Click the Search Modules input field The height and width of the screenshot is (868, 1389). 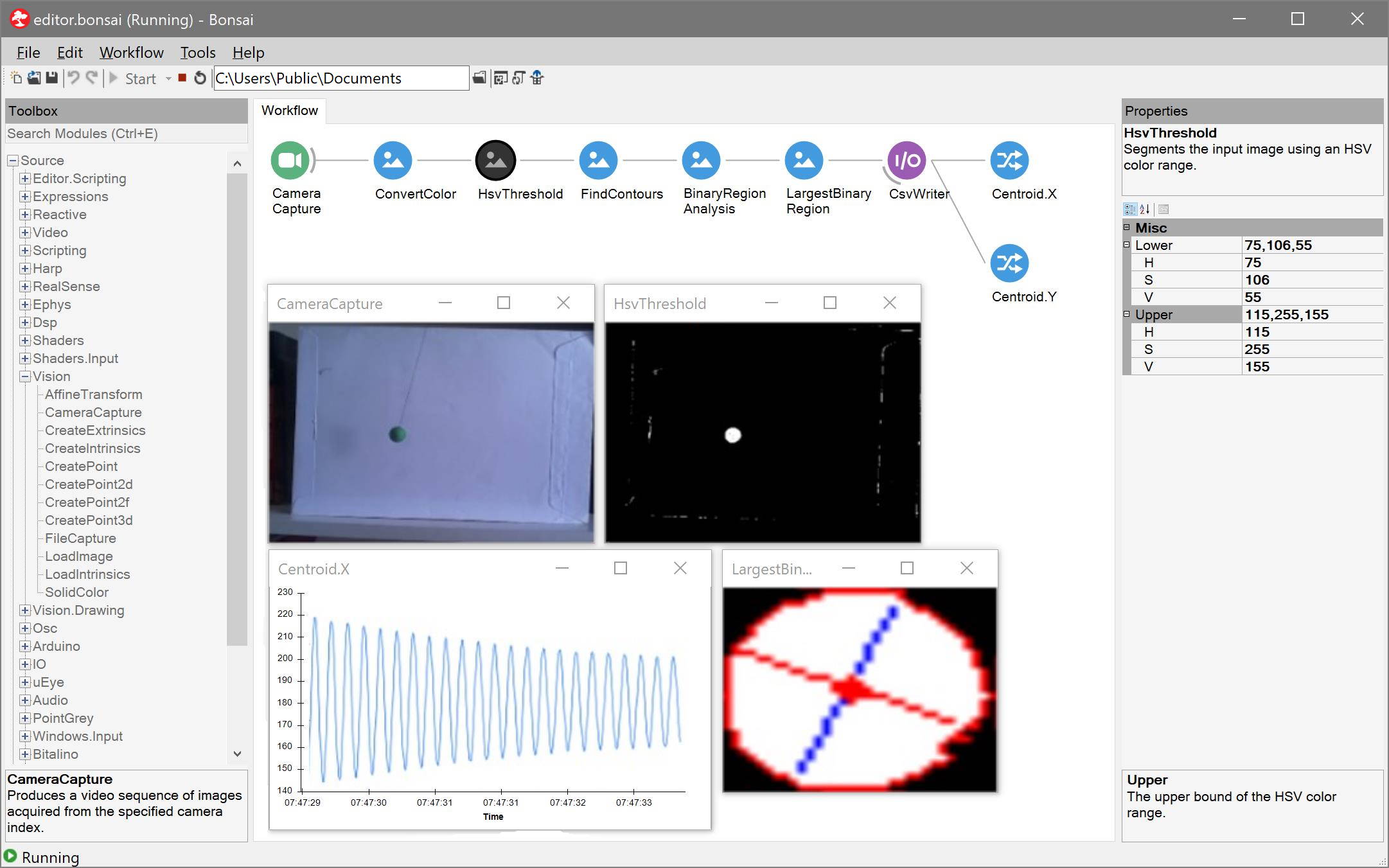(x=126, y=134)
